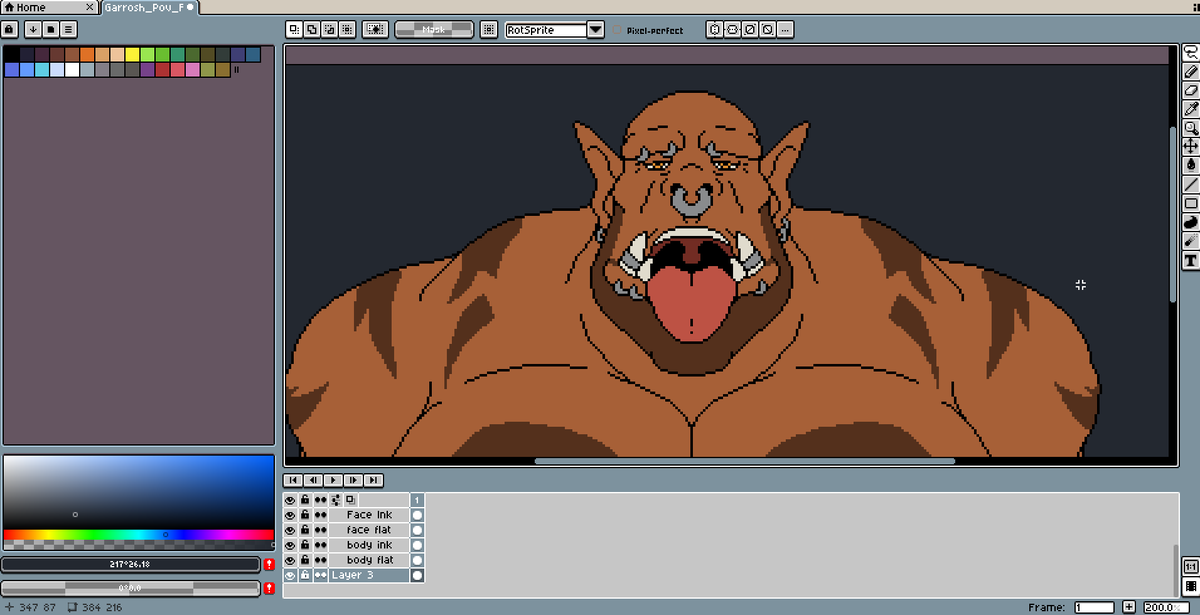The height and width of the screenshot is (615, 1200).
Task: Click the third symmetry diagonal button
Action: pos(750,30)
